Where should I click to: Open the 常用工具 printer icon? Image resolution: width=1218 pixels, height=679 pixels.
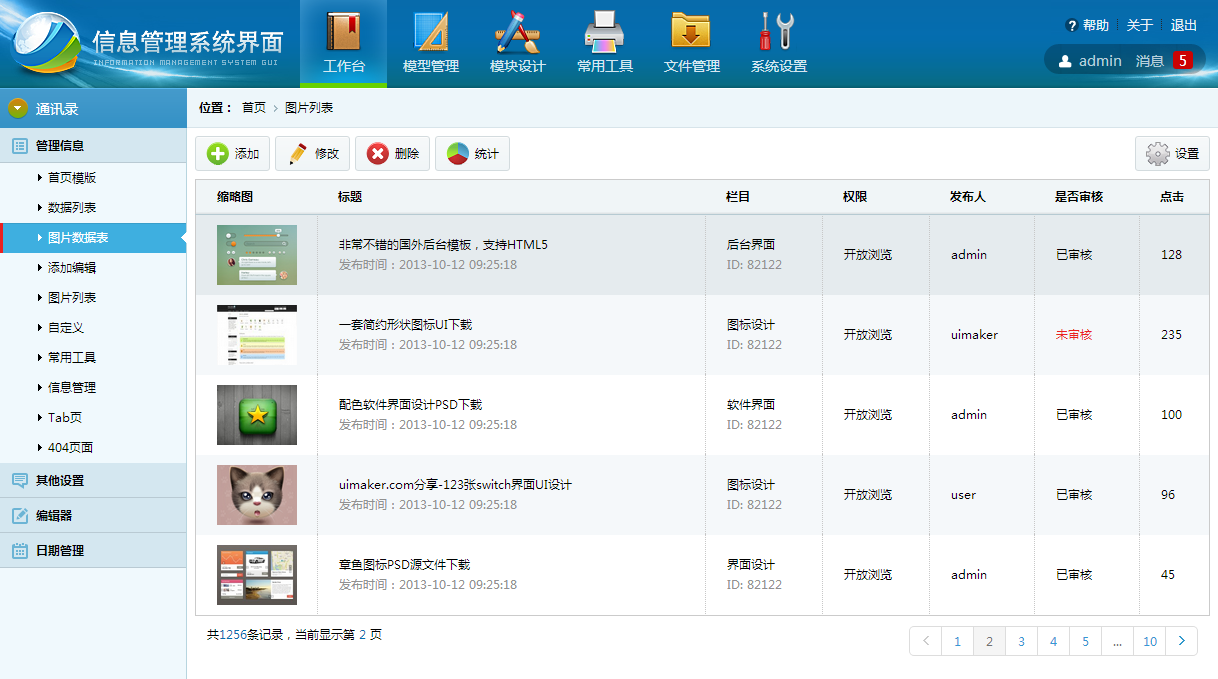(x=605, y=32)
